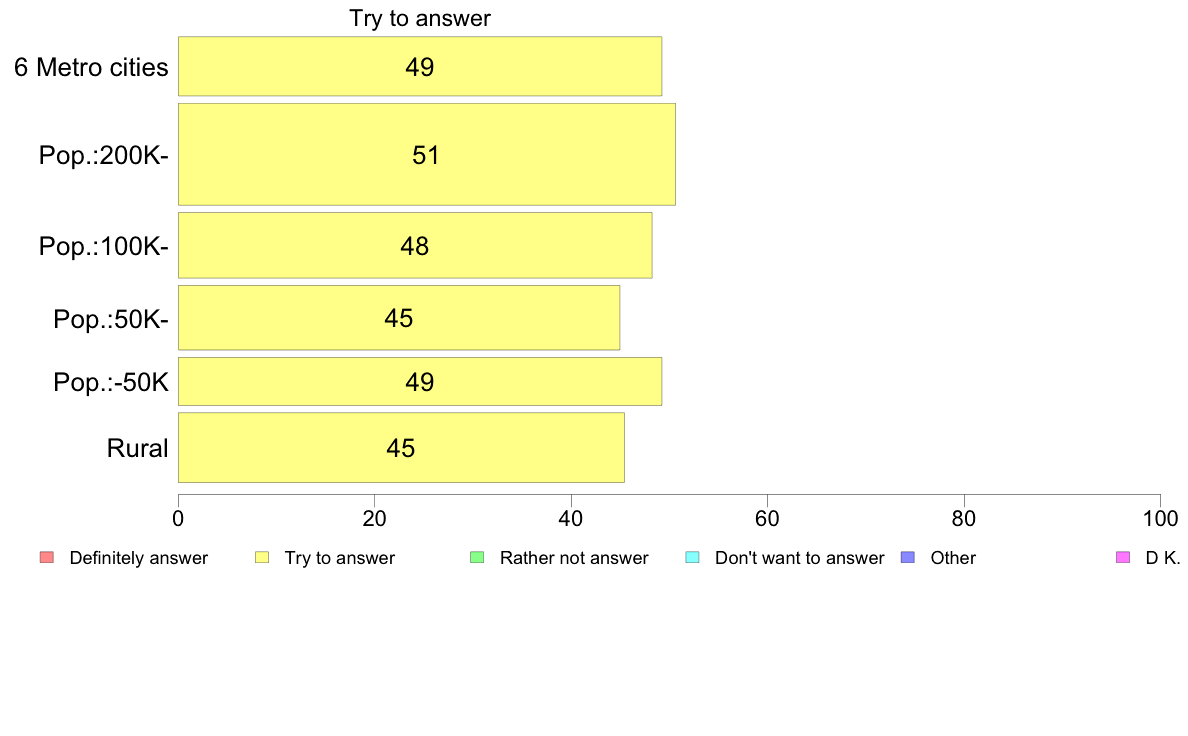Select the Rural bar showing 45

point(402,447)
